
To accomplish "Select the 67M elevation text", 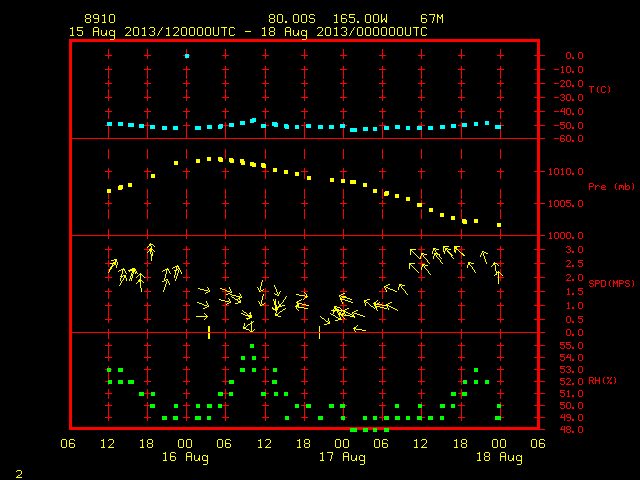I will pos(432,19).
